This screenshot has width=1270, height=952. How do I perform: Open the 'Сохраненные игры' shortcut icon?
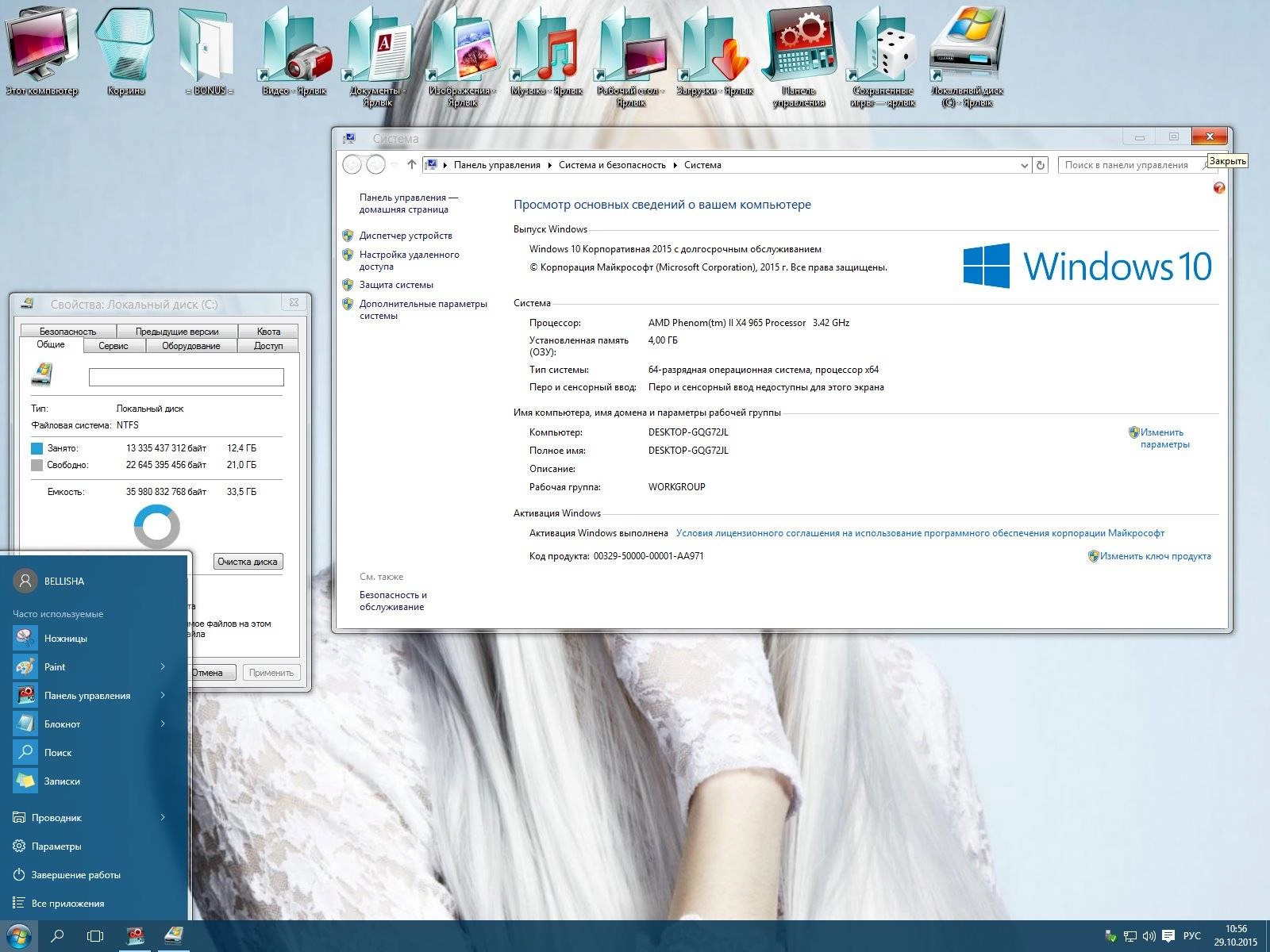pos(883,56)
